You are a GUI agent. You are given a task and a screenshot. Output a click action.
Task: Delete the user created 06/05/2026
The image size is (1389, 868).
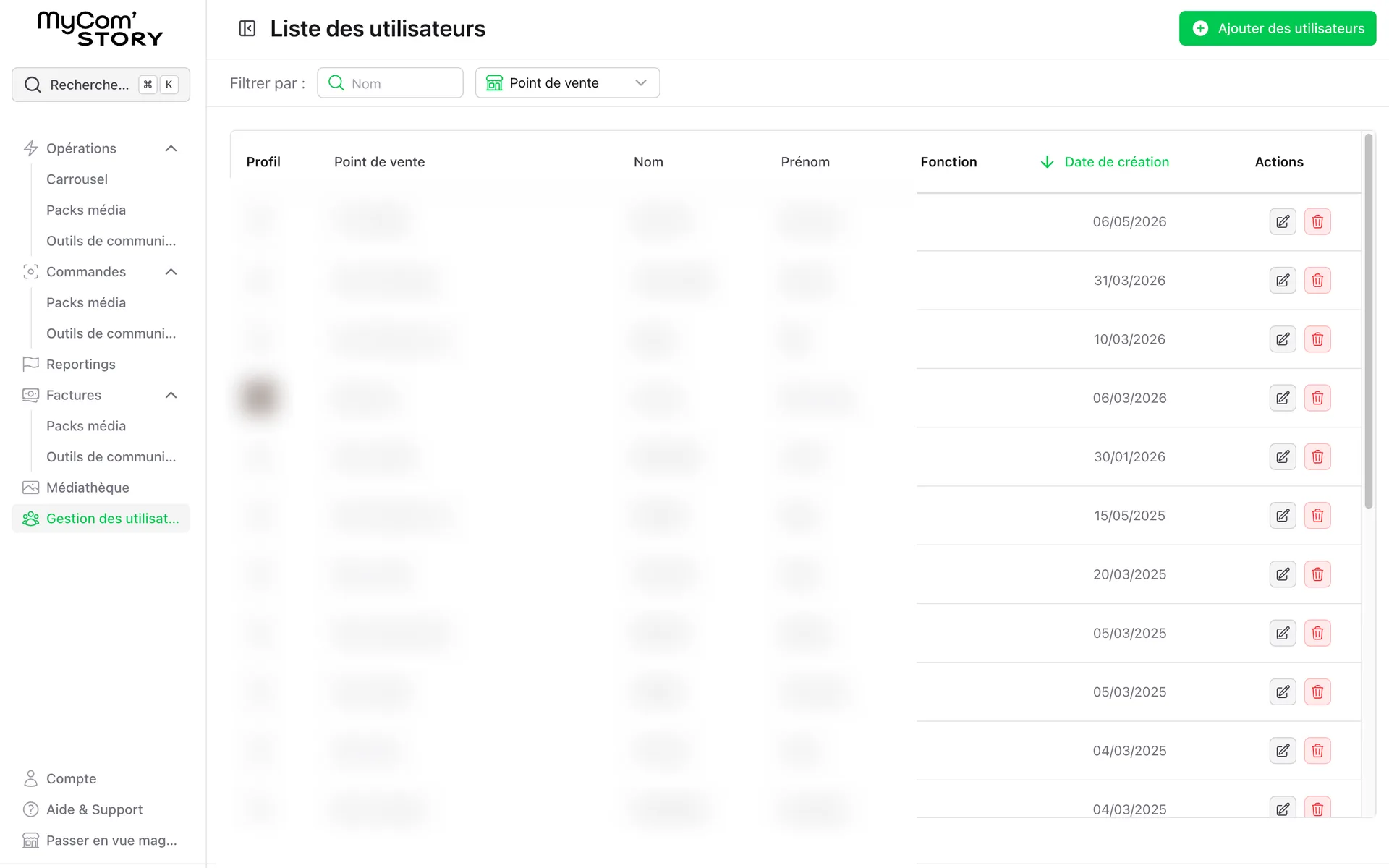click(1317, 221)
